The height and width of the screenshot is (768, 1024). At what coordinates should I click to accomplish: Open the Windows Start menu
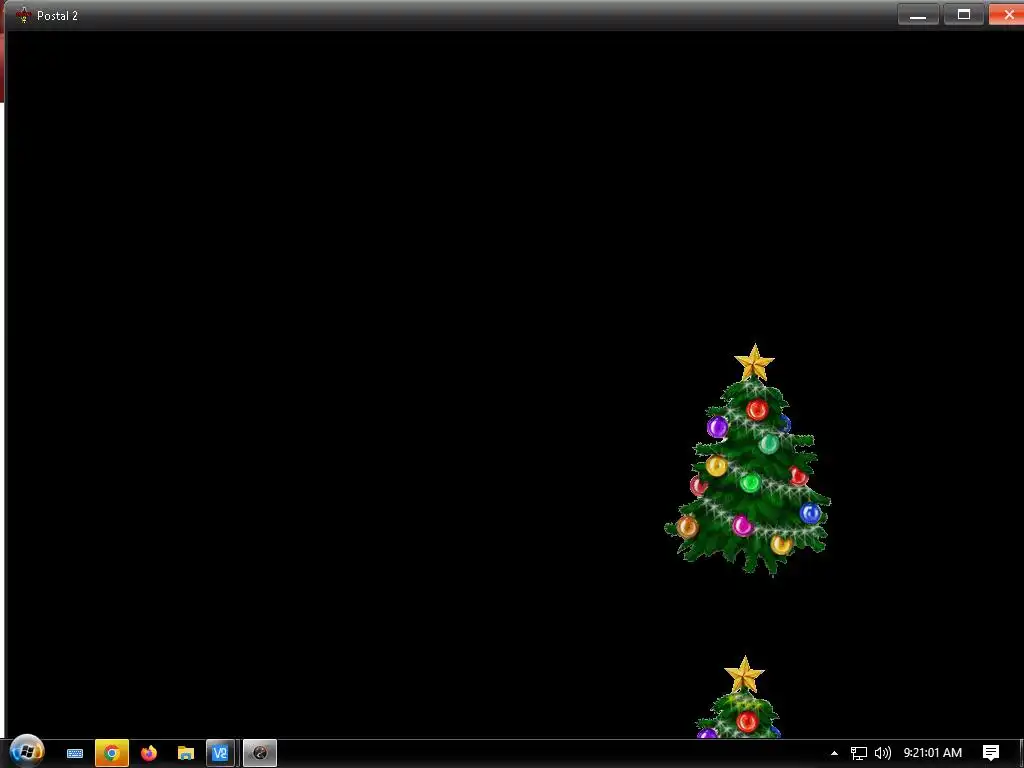[x=26, y=751]
